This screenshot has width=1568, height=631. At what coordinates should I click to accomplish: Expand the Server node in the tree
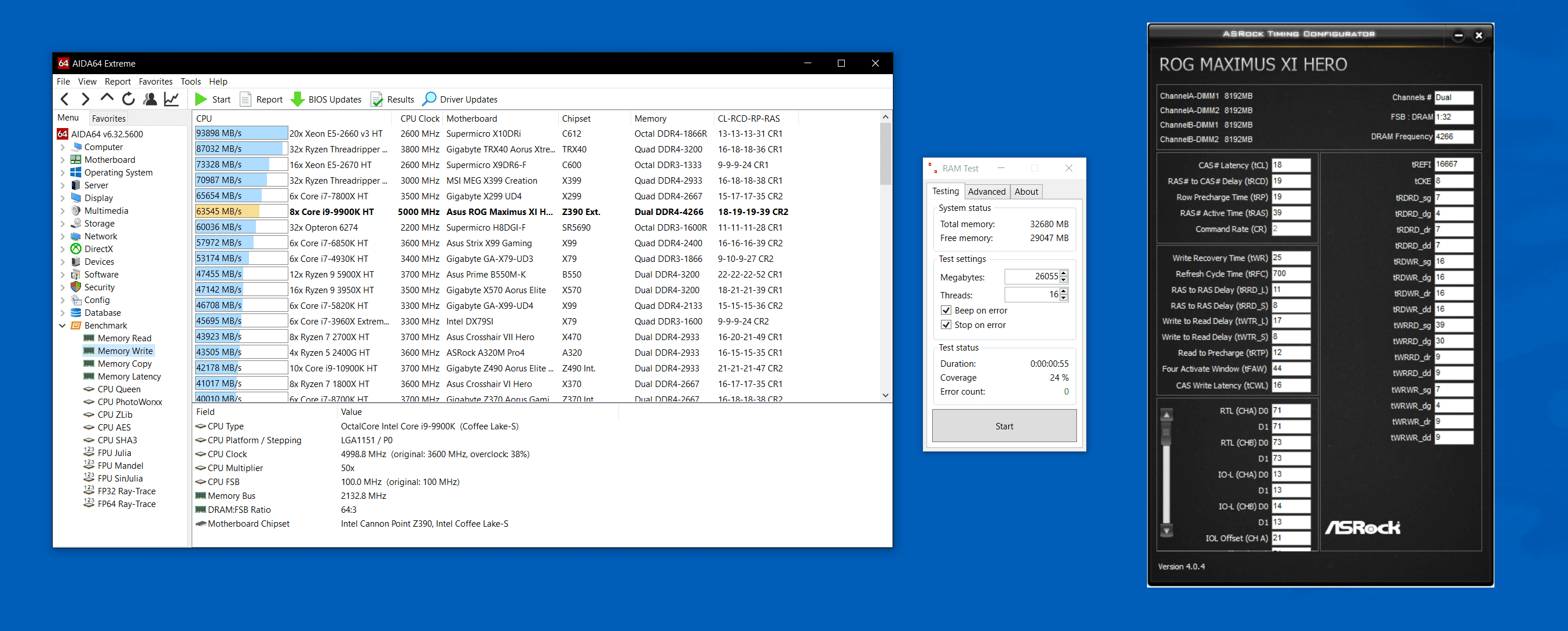[x=63, y=186]
